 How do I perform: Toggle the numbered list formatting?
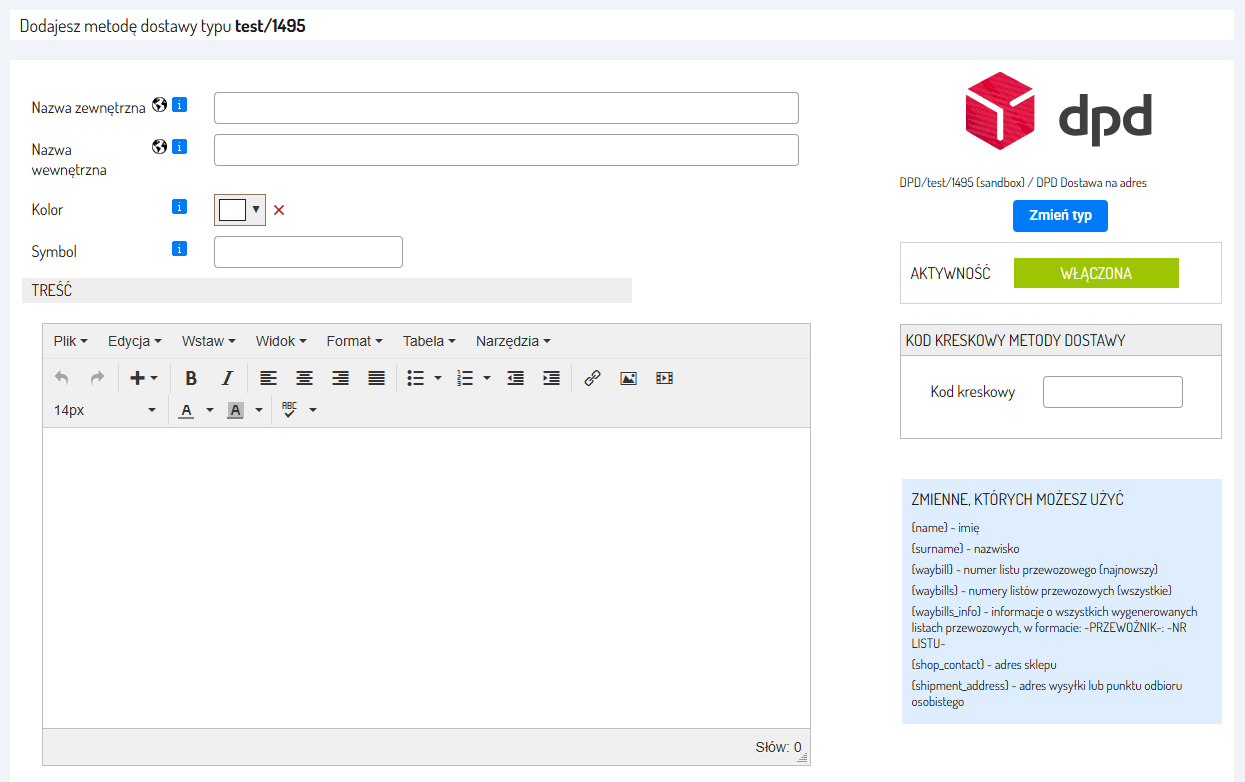(x=464, y=378)
